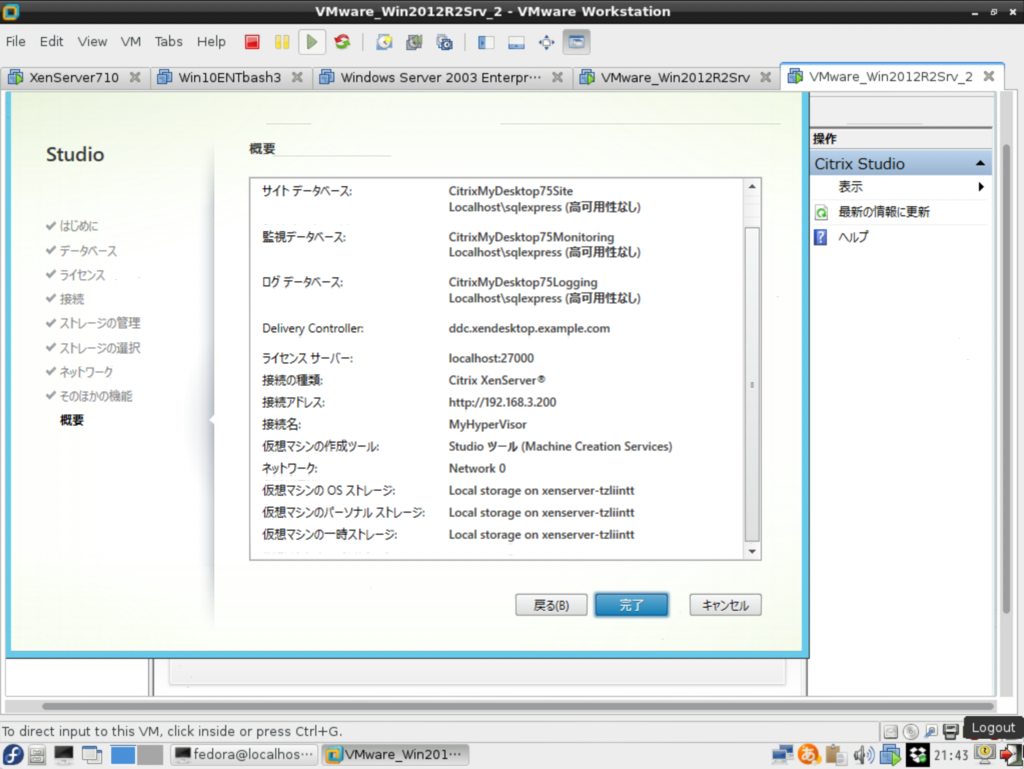Click the VM console horizontal scrollbar
This screenshot has width=1024, height=769.
pyautogui.click(x=518, y=706)
